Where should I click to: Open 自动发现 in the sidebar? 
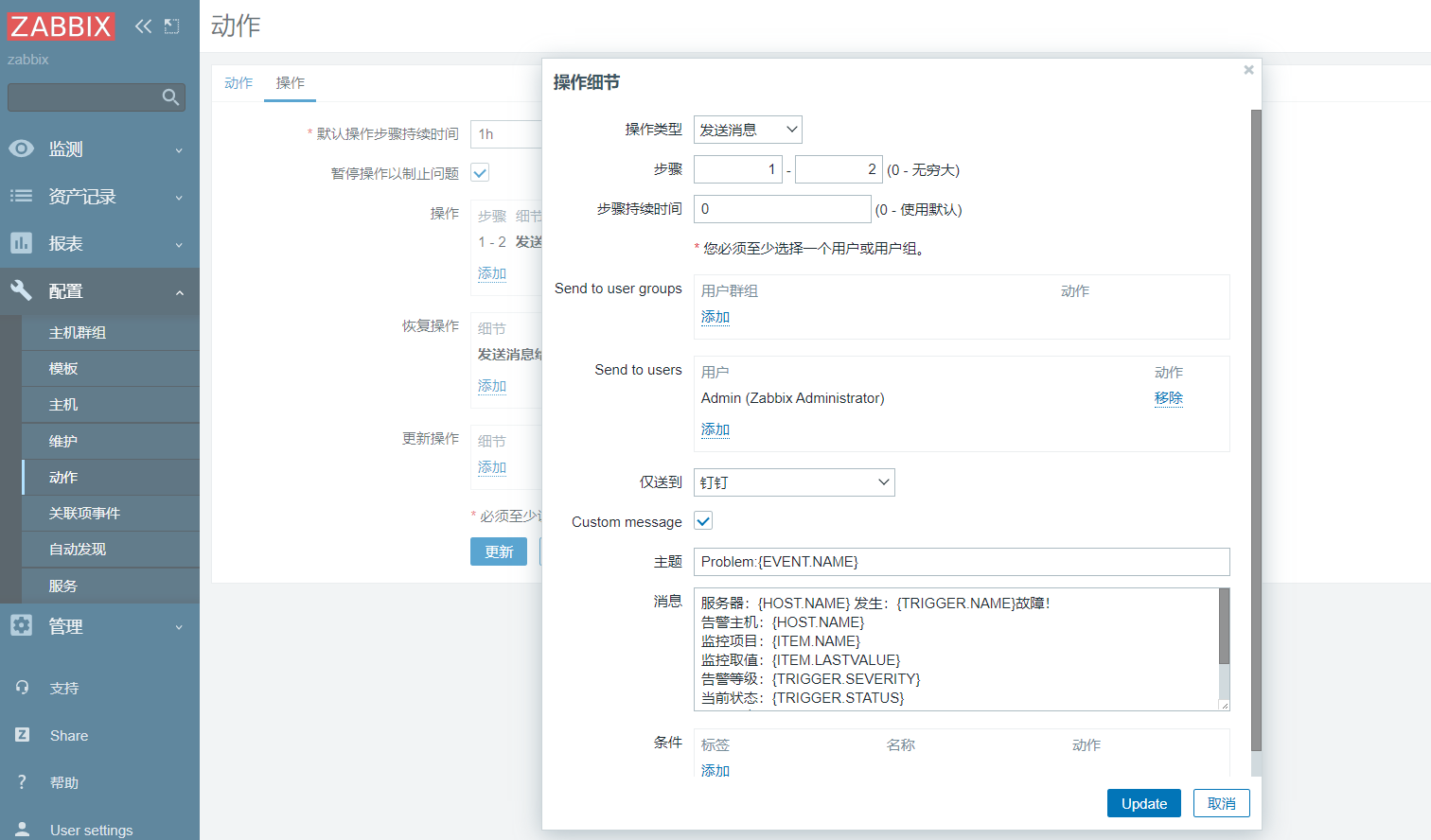110,550
